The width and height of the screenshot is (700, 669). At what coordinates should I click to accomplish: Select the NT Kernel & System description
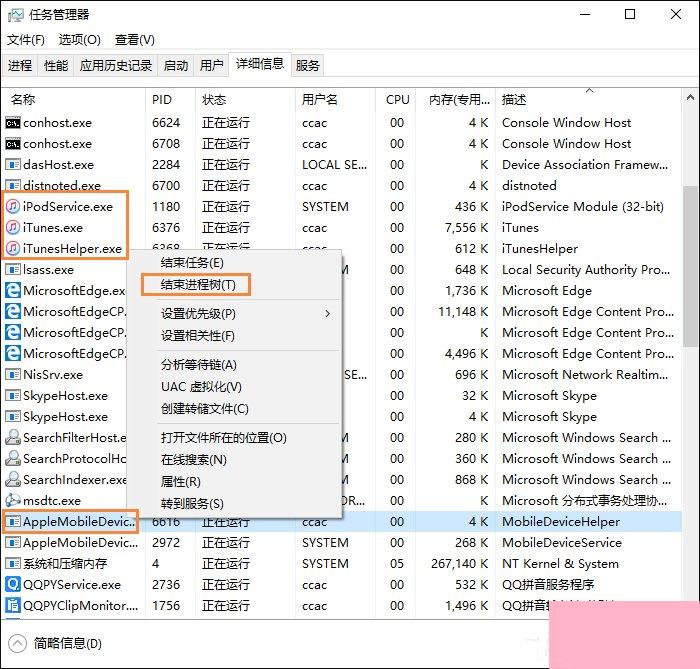[x=560, y=563]
